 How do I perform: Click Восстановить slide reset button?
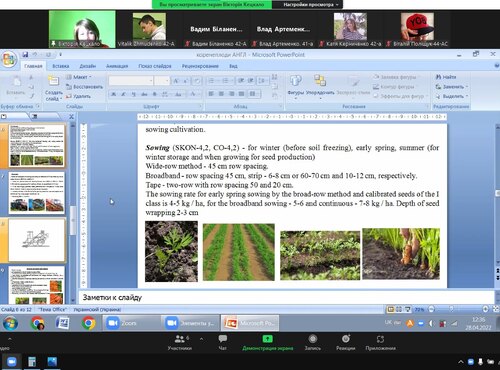tap(84, 87)
